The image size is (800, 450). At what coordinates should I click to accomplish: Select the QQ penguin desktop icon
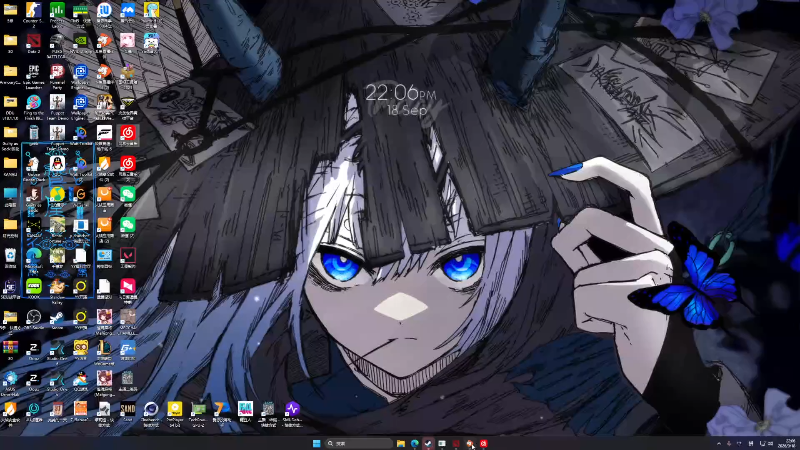(x=57, y=164)
